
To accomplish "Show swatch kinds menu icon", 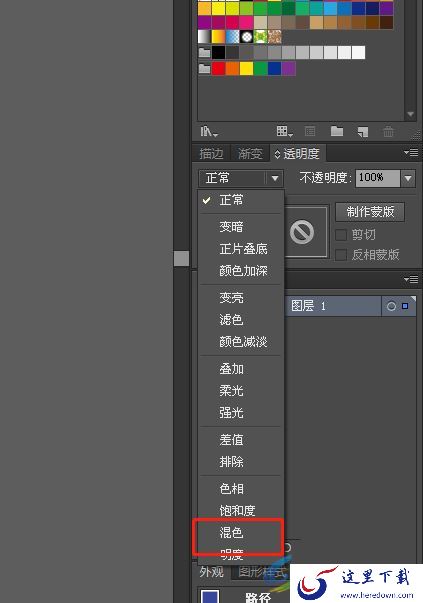I will click(x=285, y=132).
